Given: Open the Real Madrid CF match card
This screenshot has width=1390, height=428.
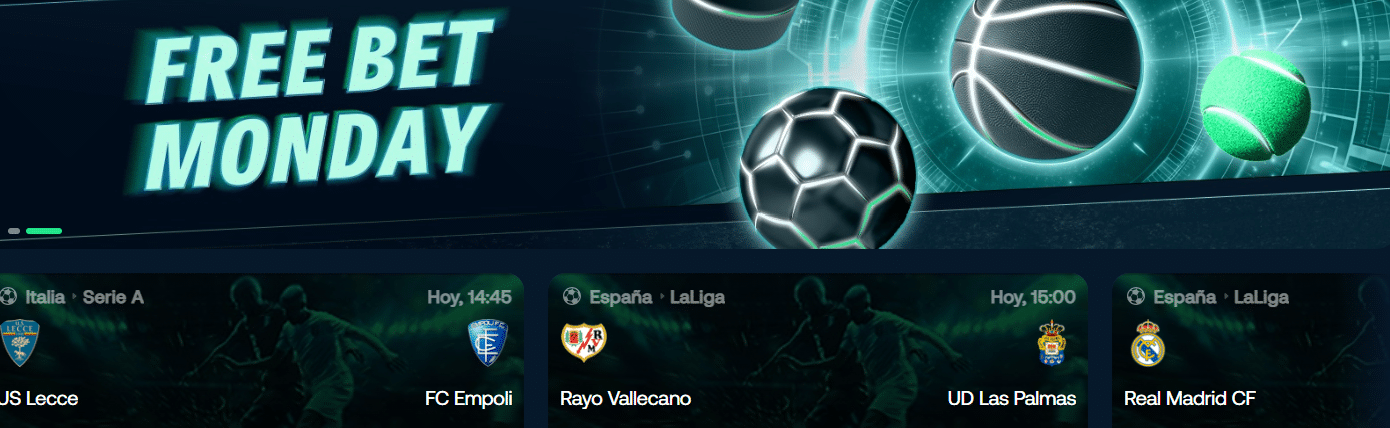Looking at the screenshot, I should tap(1251, 351).
